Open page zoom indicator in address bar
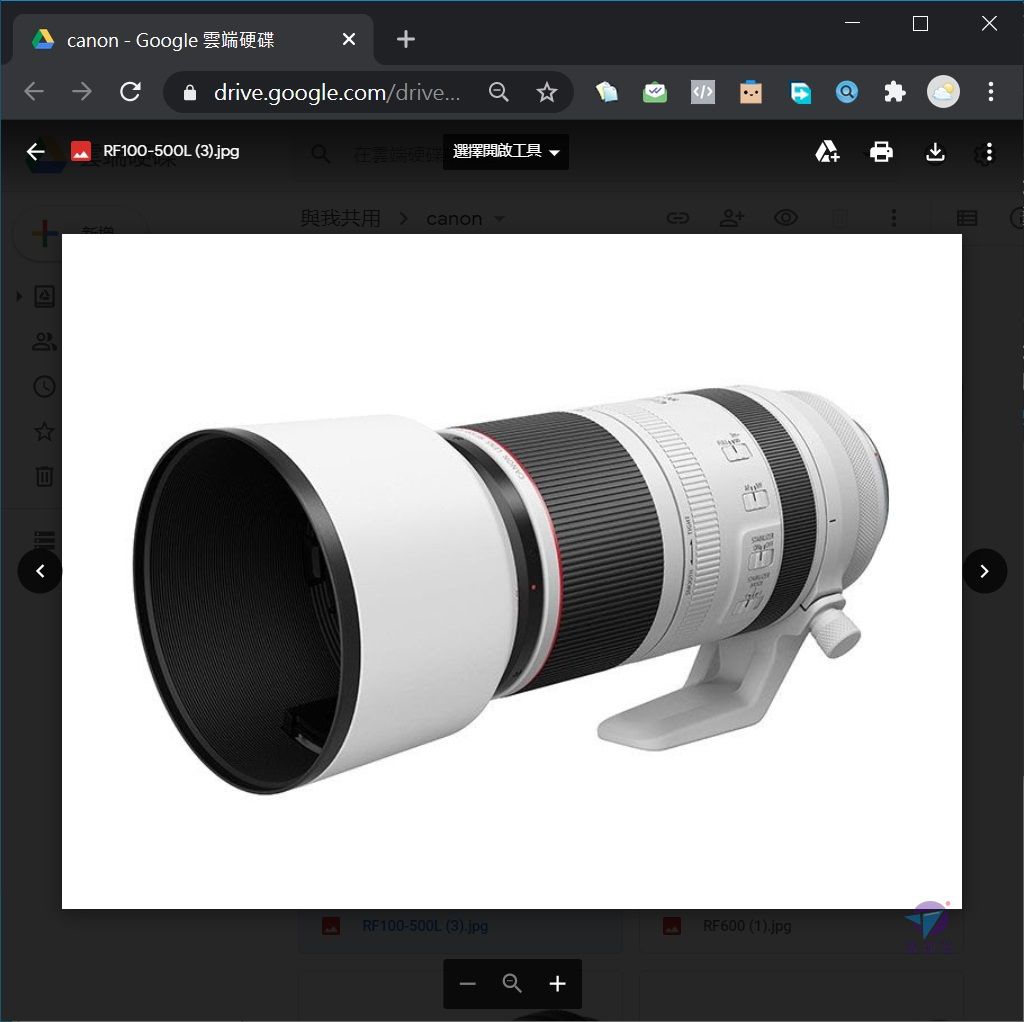The width and height of the screenshot is (1024, 1022). [x=498, y=92]
